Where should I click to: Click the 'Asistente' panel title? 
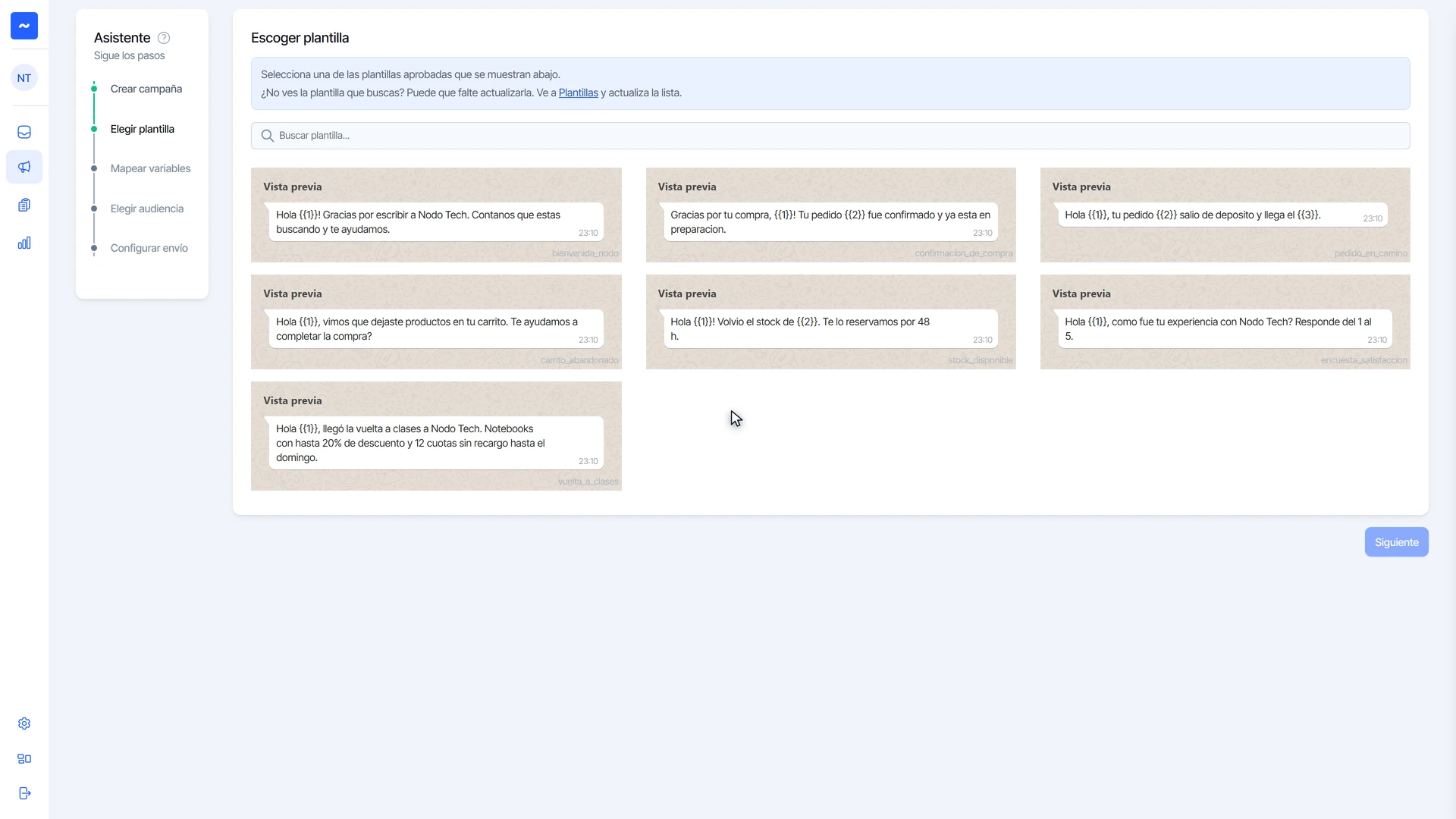(x=122, y=38)
